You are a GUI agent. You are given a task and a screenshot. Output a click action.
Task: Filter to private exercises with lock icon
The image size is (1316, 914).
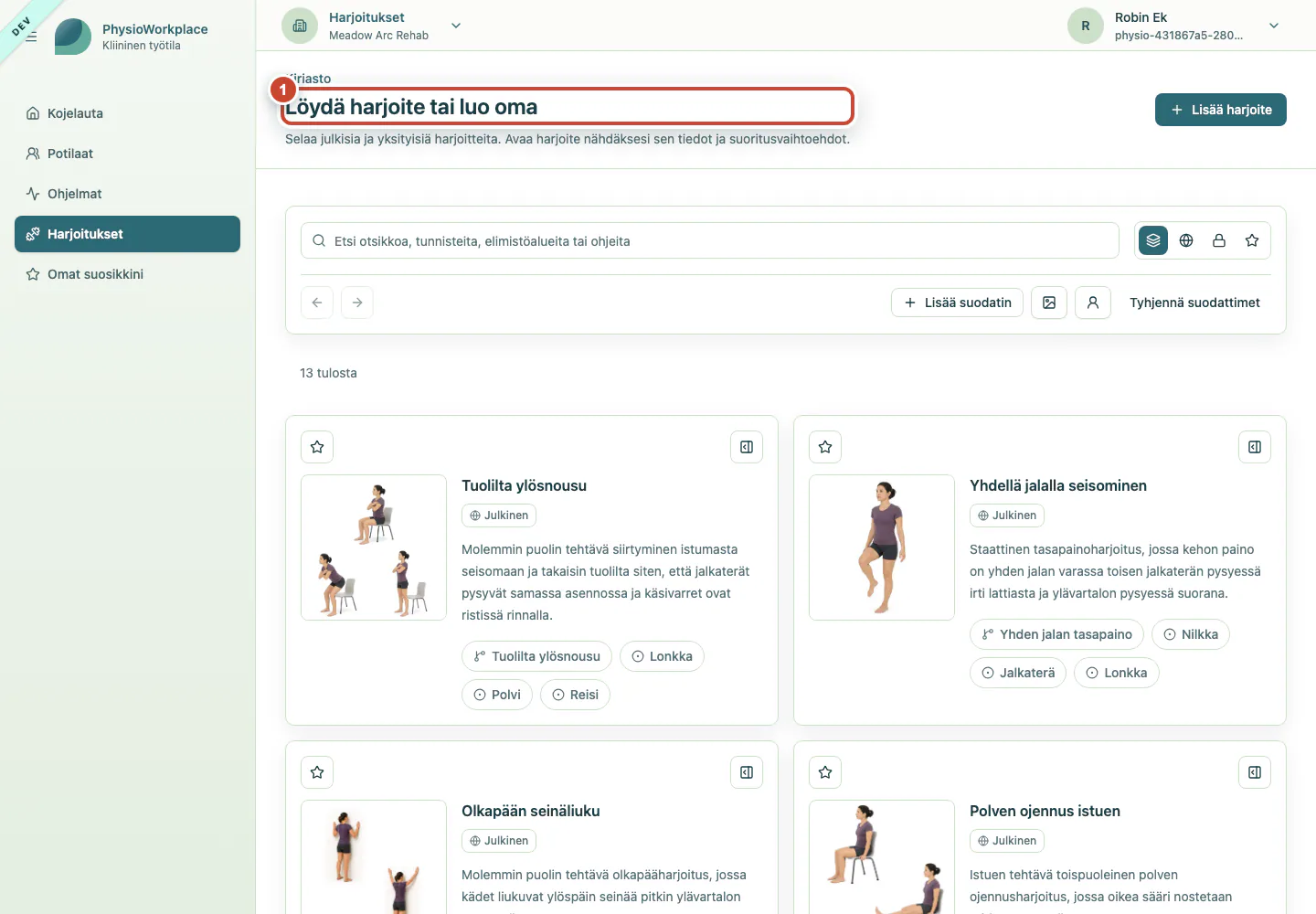[1219, 240]
